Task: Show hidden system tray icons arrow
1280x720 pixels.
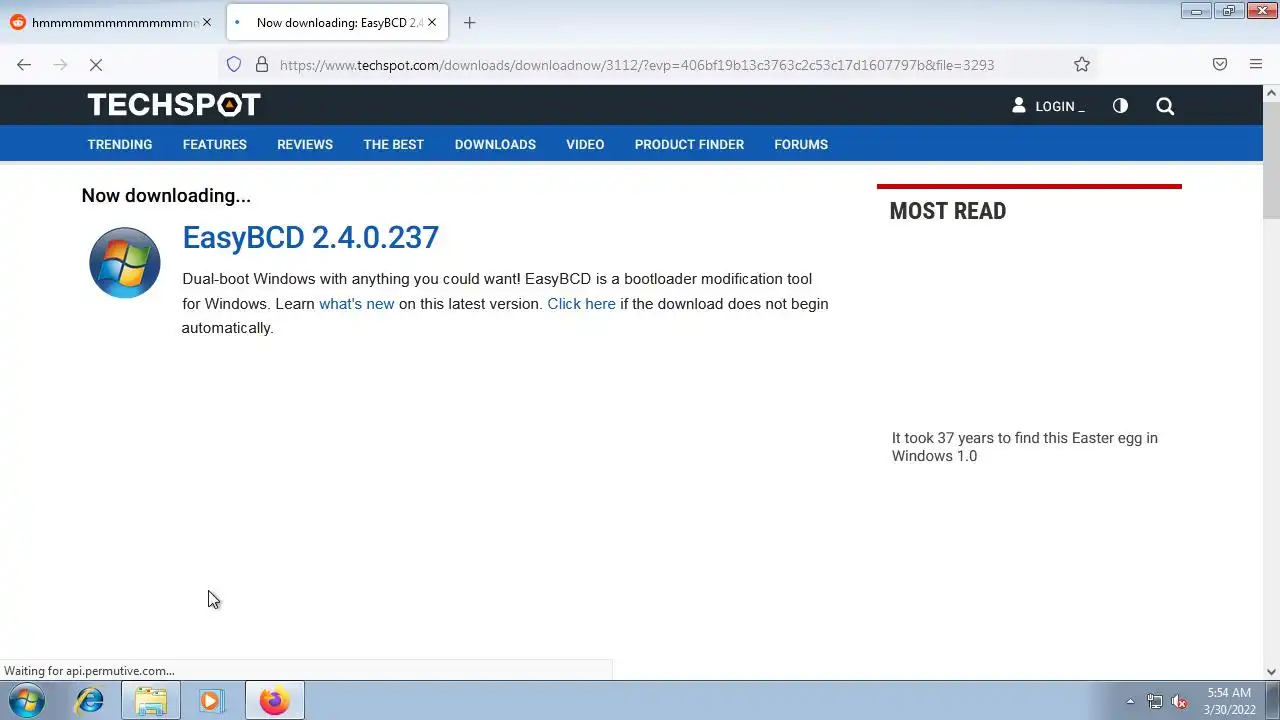Action: [1130, 701]
